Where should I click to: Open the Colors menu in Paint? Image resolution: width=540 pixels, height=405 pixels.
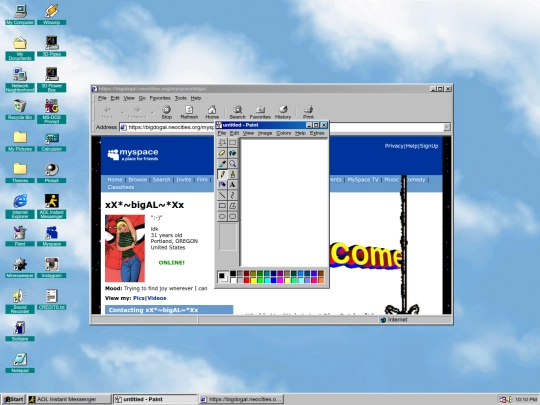pyautogui.click(x=283, y=133)
